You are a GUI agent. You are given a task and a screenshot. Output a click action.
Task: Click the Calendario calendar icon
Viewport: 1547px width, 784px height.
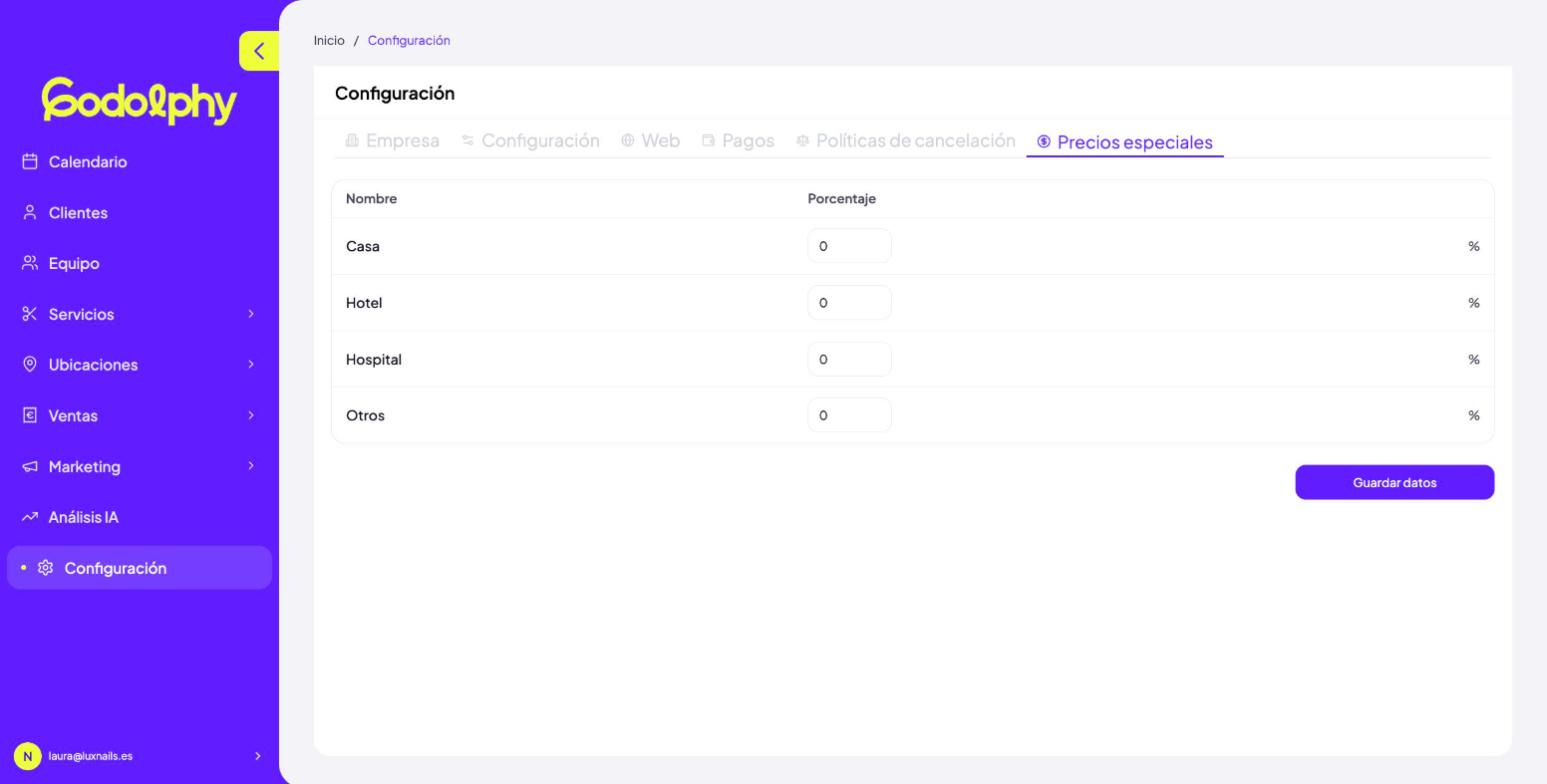click(30, 162)
